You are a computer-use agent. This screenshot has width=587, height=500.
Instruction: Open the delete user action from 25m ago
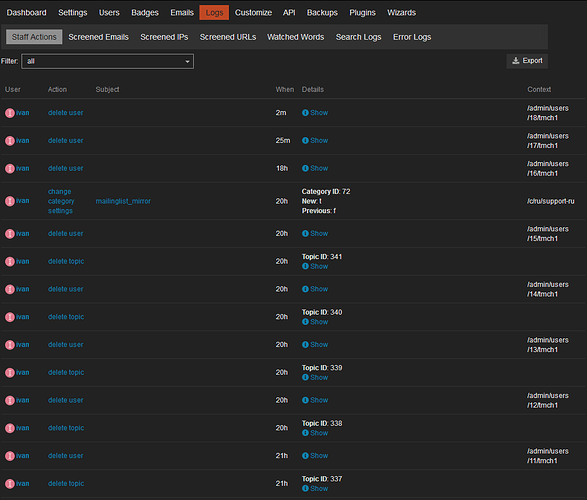[66, 140]
